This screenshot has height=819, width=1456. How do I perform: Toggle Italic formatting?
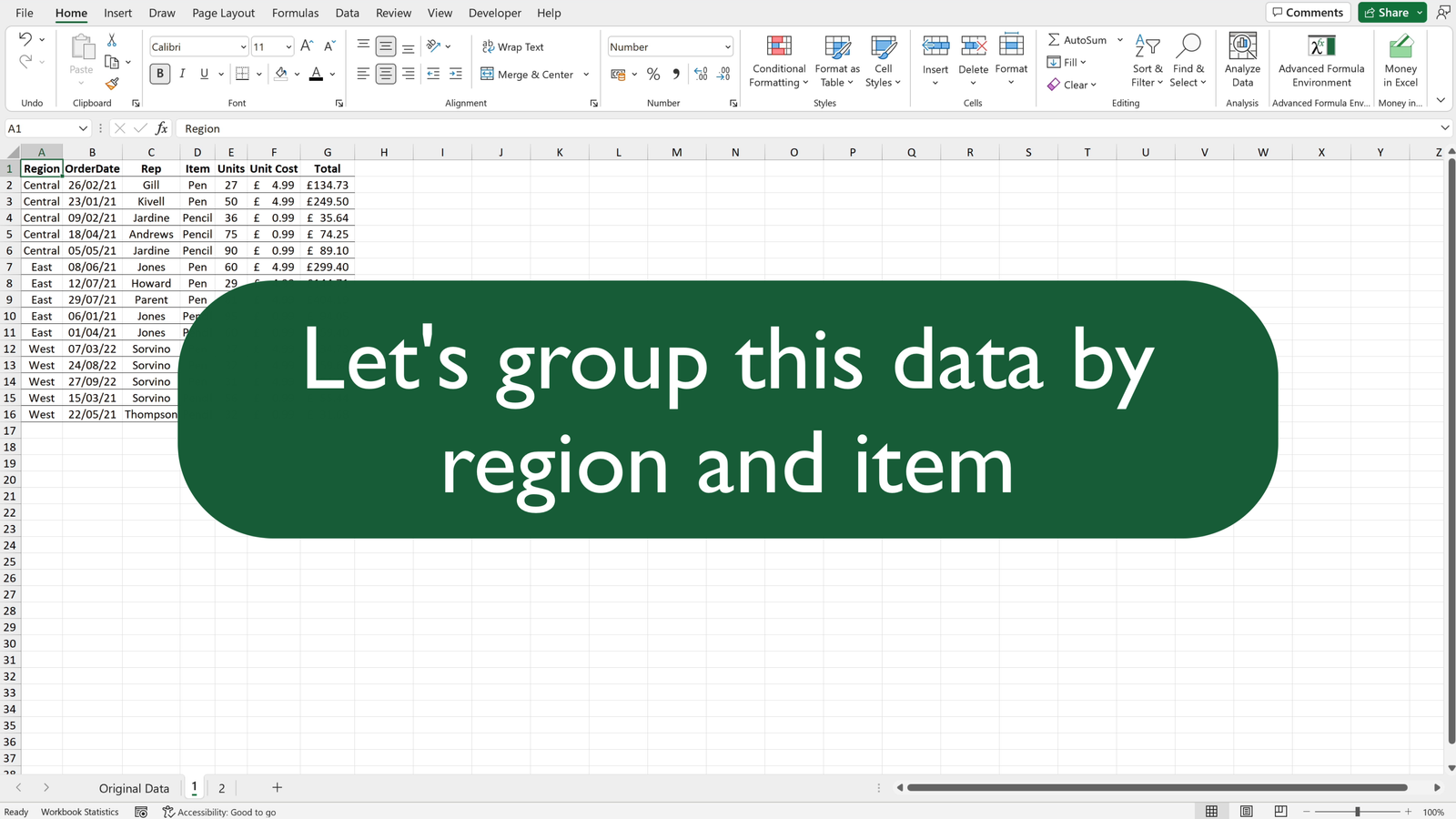point(182,74)
